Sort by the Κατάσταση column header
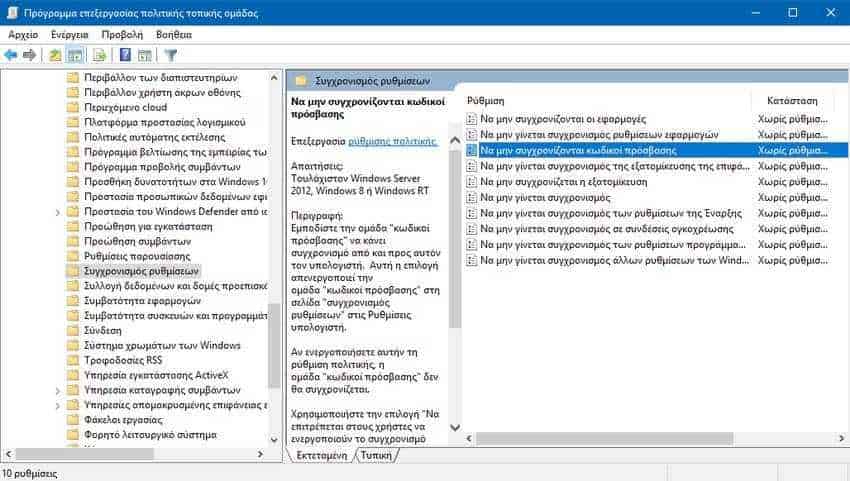 792,101
